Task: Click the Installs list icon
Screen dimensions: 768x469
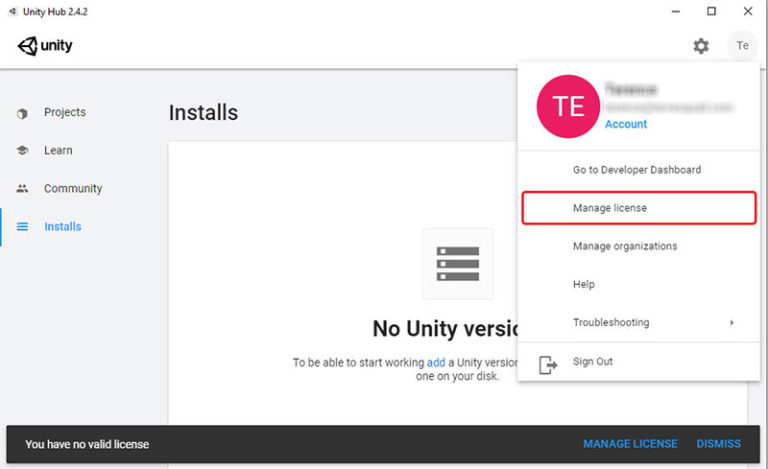Action: click(x=22, y=227)
